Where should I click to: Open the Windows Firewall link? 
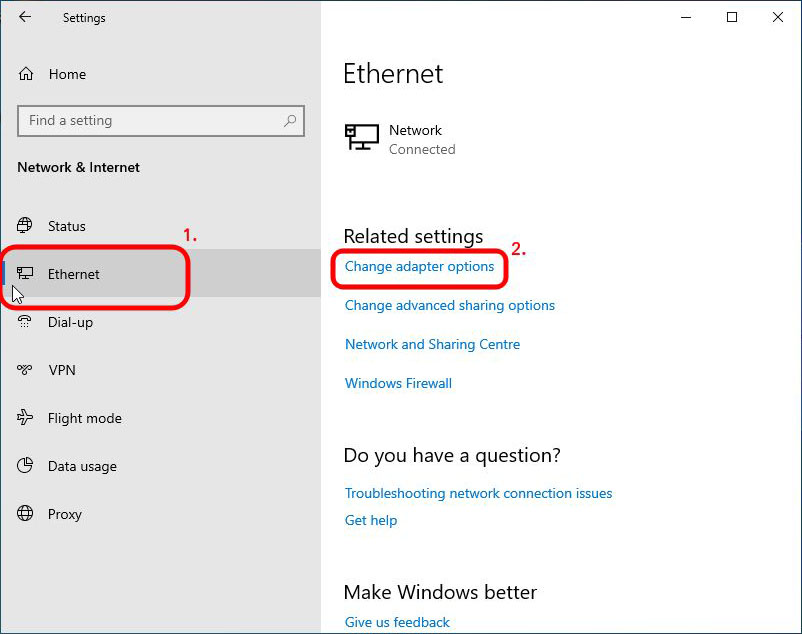(x=398, y=383)
